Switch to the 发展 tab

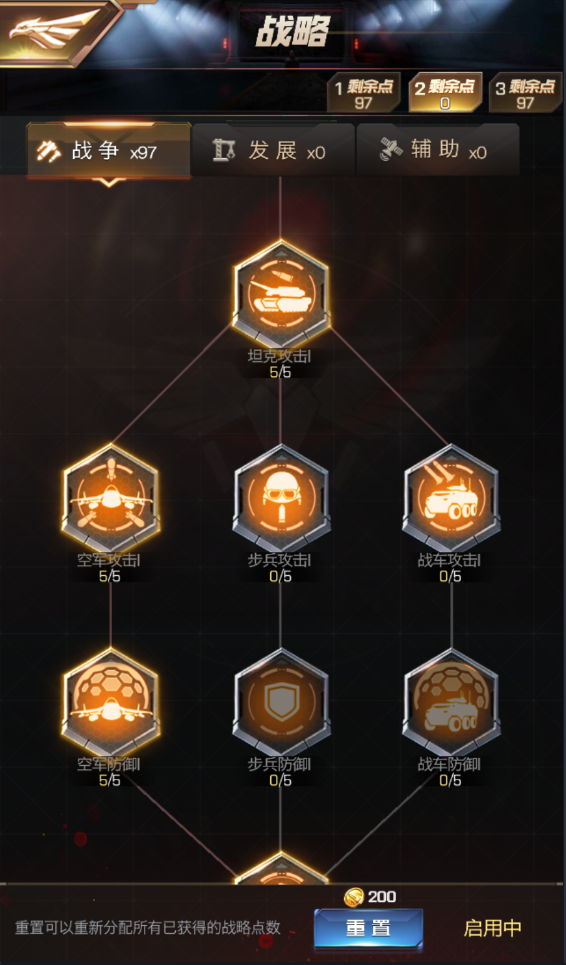[273, 151]
